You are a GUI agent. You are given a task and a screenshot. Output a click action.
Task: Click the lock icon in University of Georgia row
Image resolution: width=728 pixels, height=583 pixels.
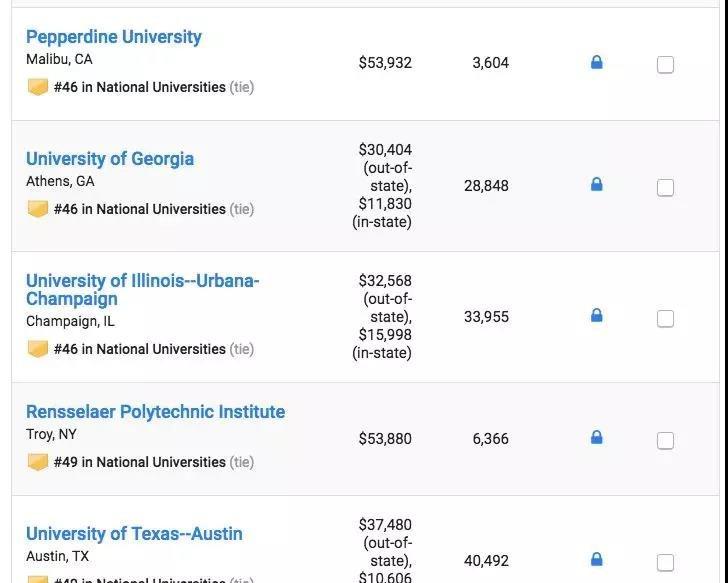[597, 185]
